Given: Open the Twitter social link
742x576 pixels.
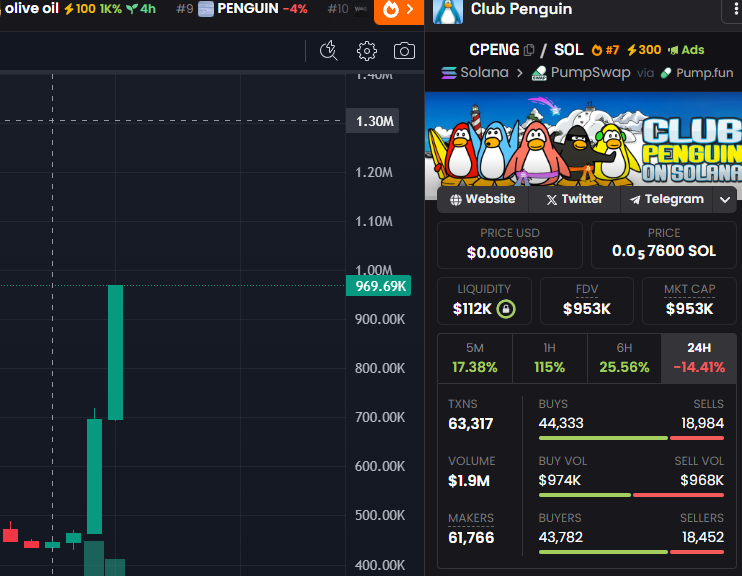Looking at the screenshot, I should 574,199.
